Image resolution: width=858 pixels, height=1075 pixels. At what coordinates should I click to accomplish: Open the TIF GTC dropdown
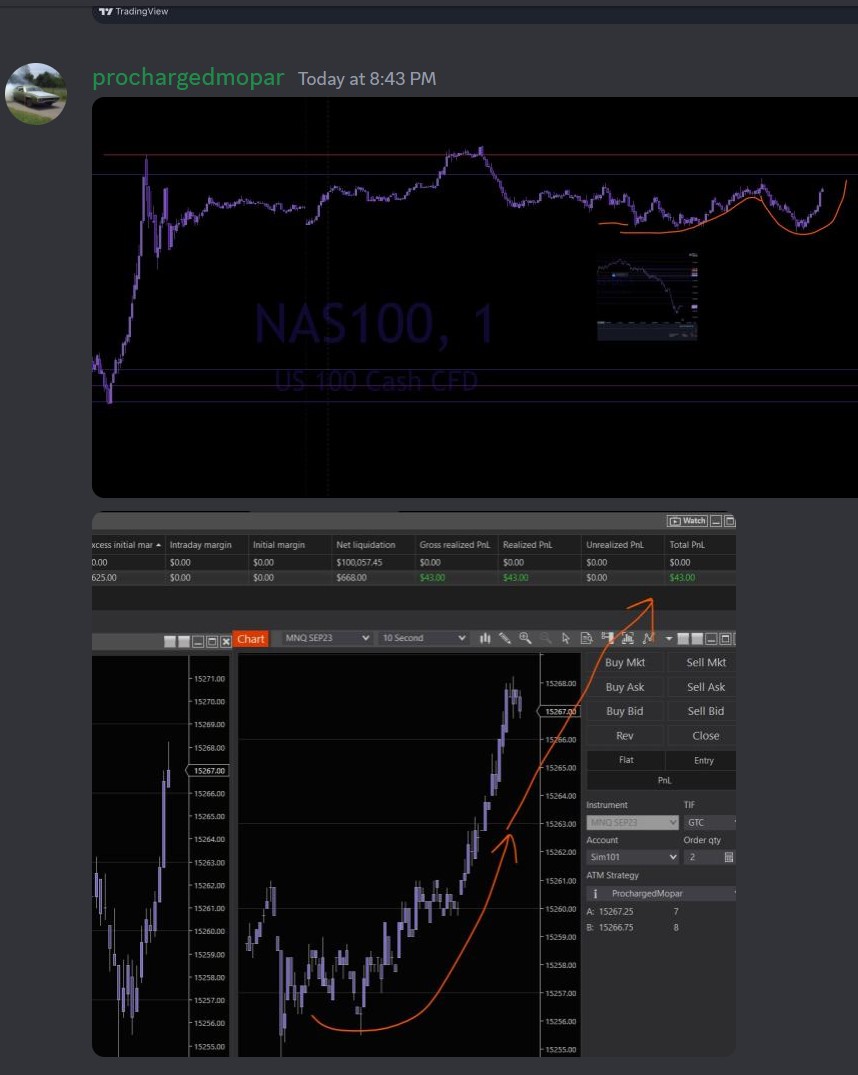(x=710, y=822)
